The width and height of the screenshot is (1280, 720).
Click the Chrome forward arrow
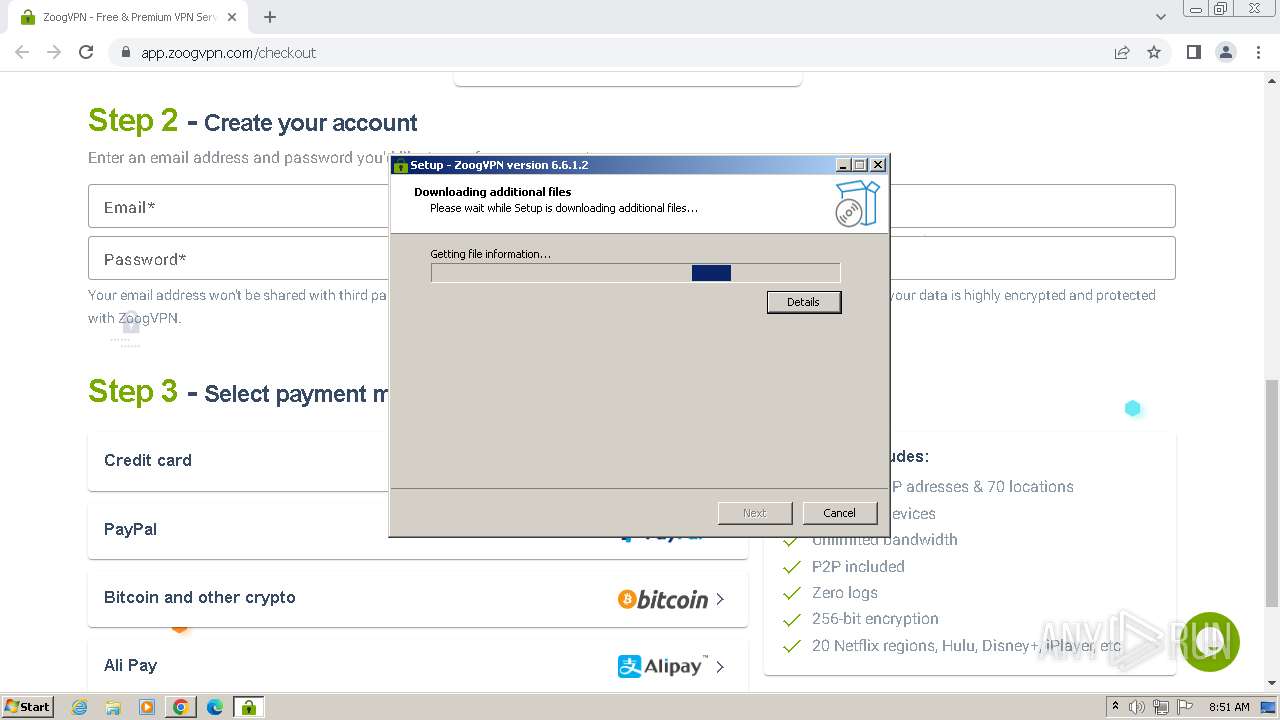54,52
